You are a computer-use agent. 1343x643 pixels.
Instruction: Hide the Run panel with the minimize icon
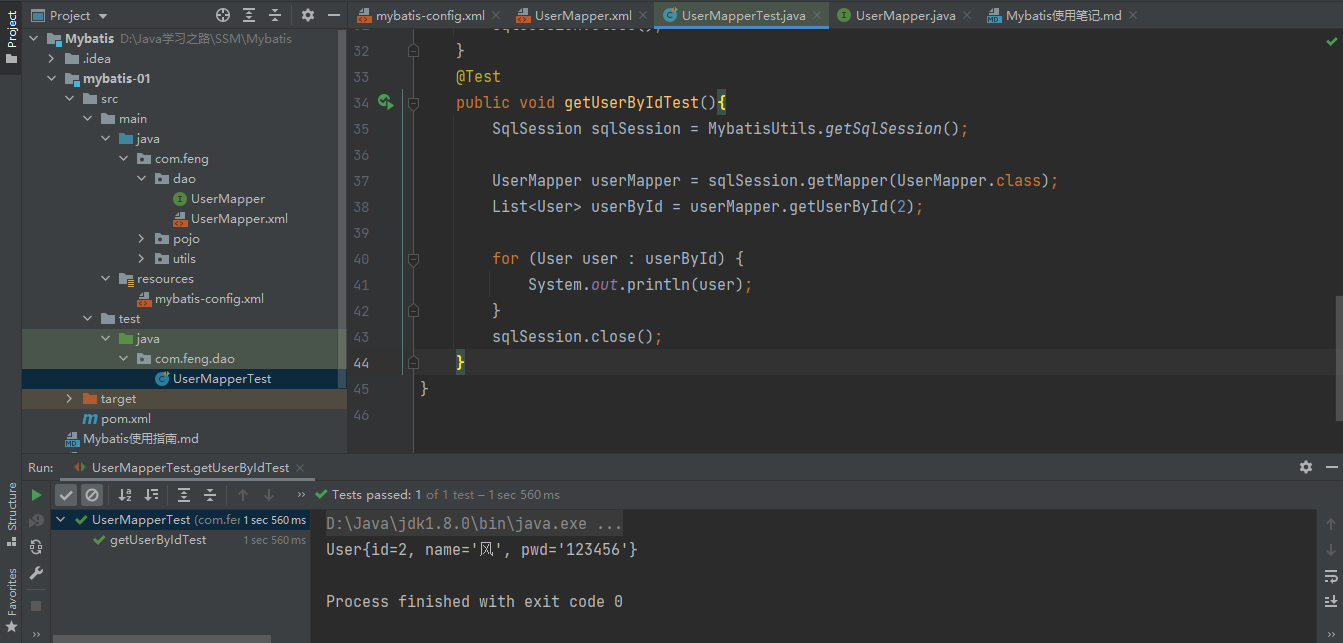(x=1331, y=467)
